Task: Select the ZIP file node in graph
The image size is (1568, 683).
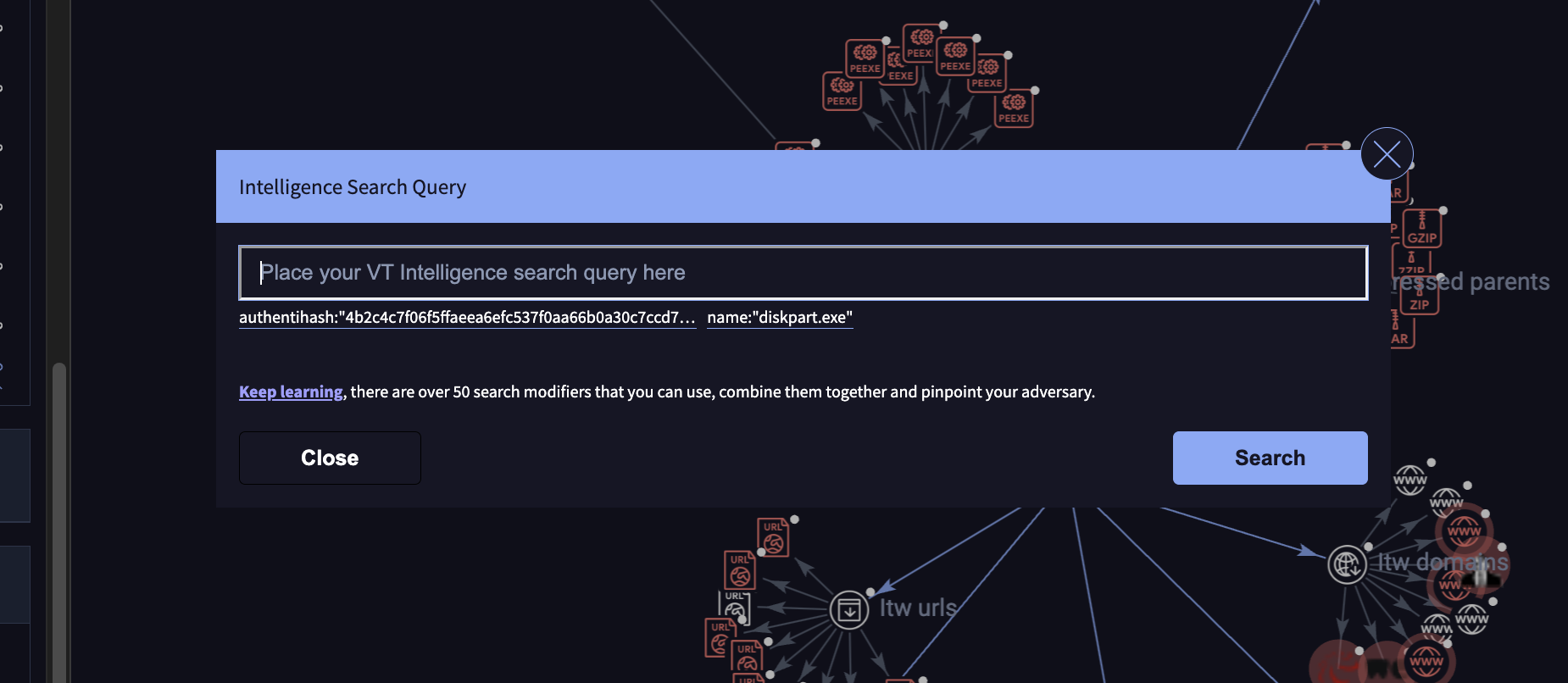Action: click(x=1420, y=297)
